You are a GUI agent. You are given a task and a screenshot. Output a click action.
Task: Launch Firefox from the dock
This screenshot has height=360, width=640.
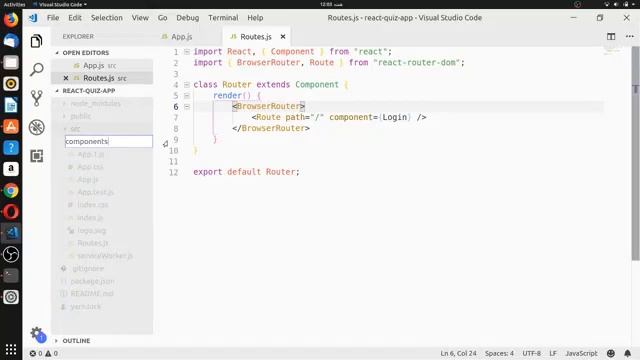click(11, 20)
